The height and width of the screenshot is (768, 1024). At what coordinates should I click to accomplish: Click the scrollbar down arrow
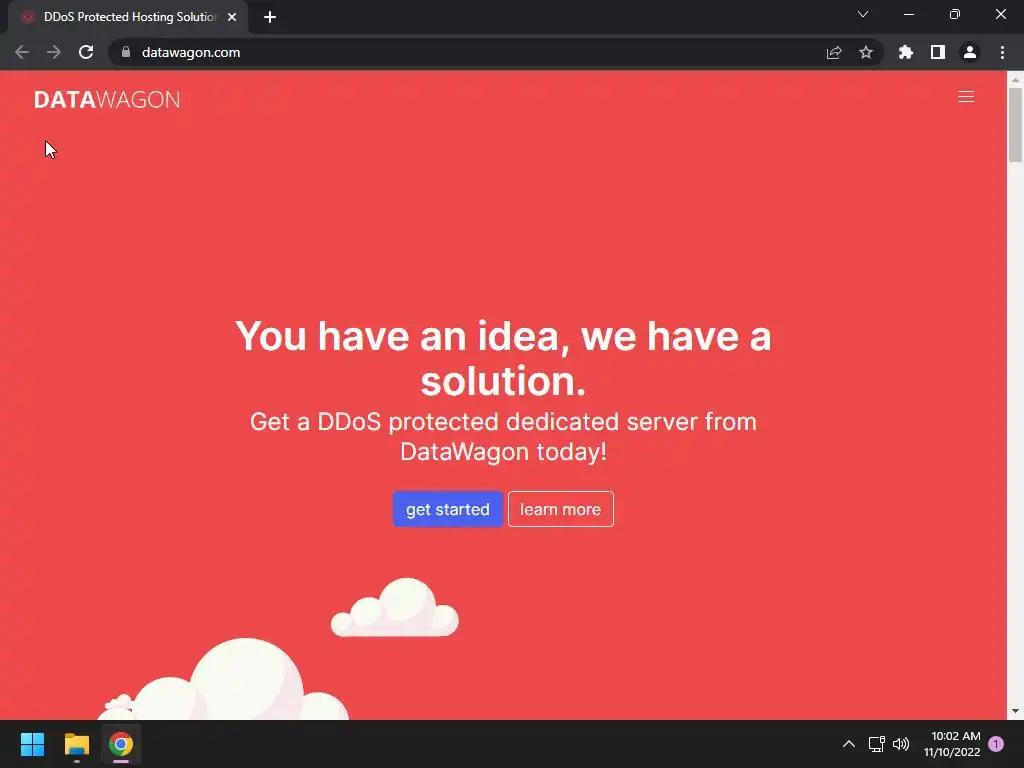pos(1015,711)
